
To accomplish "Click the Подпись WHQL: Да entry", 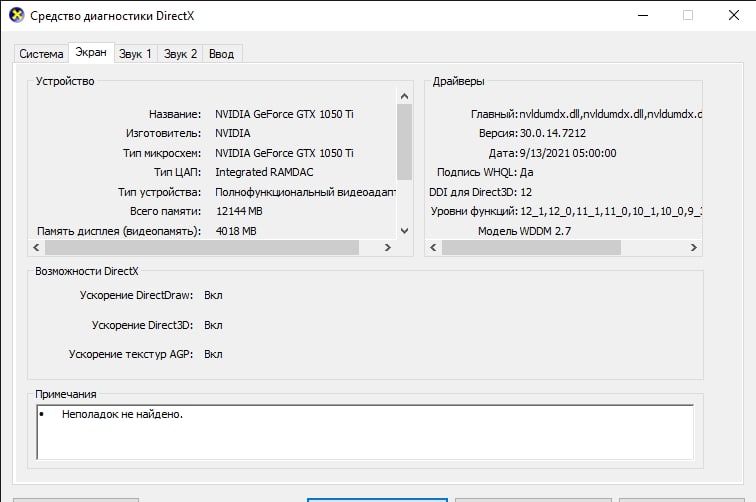I will click(485, 172).
